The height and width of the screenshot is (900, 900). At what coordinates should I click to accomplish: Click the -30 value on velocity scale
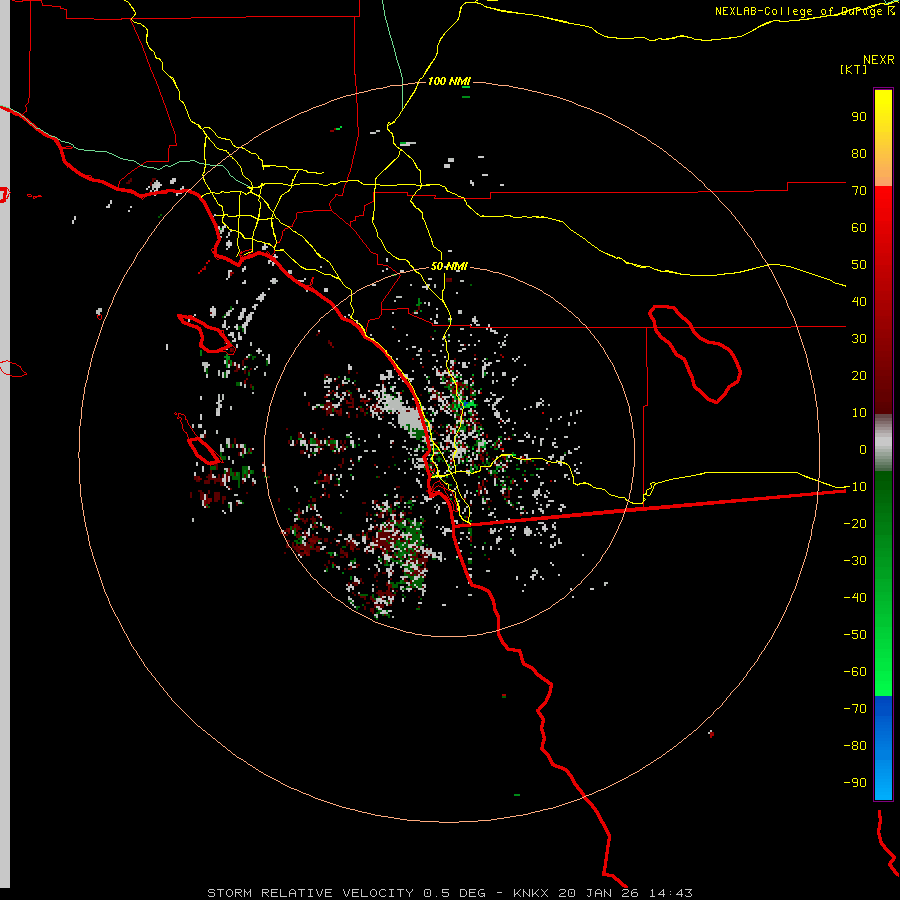[x=855, y=561]
